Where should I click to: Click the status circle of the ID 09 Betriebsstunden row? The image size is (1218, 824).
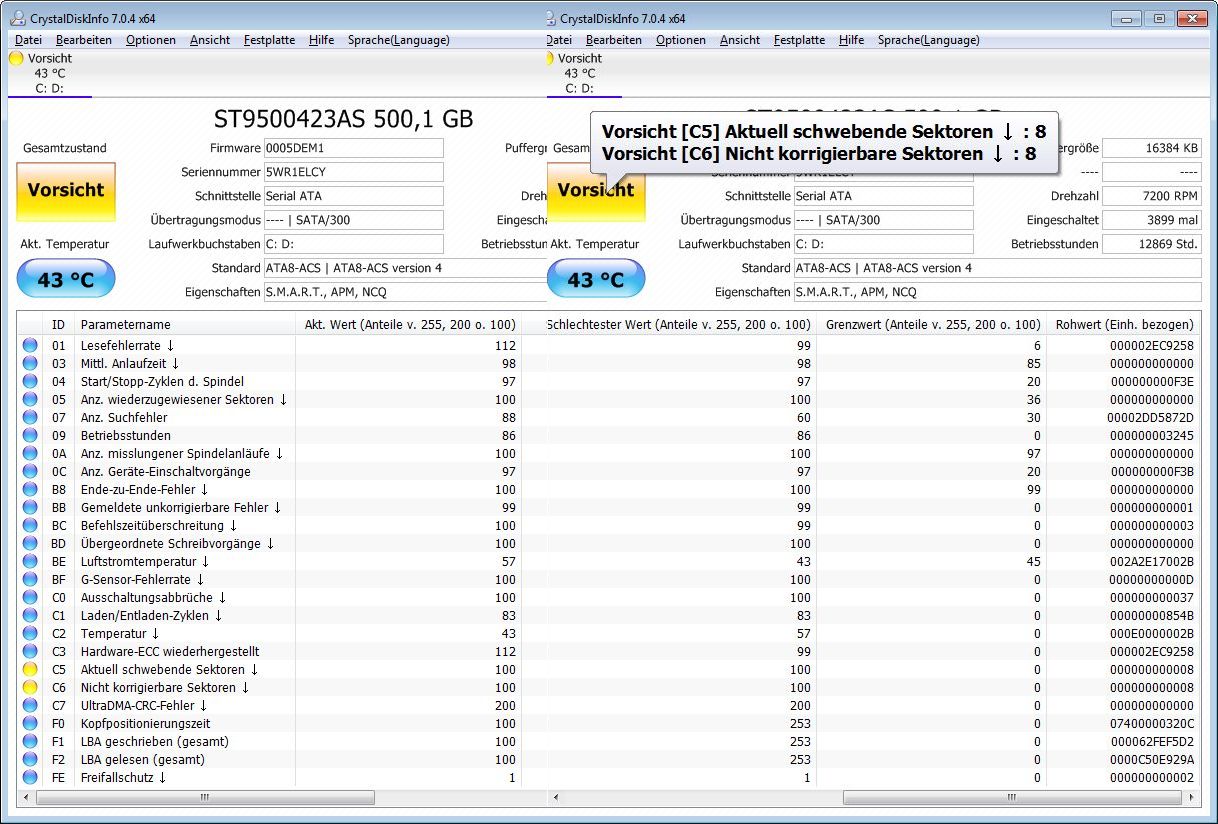pyautogui.click(x=30, y=436)
